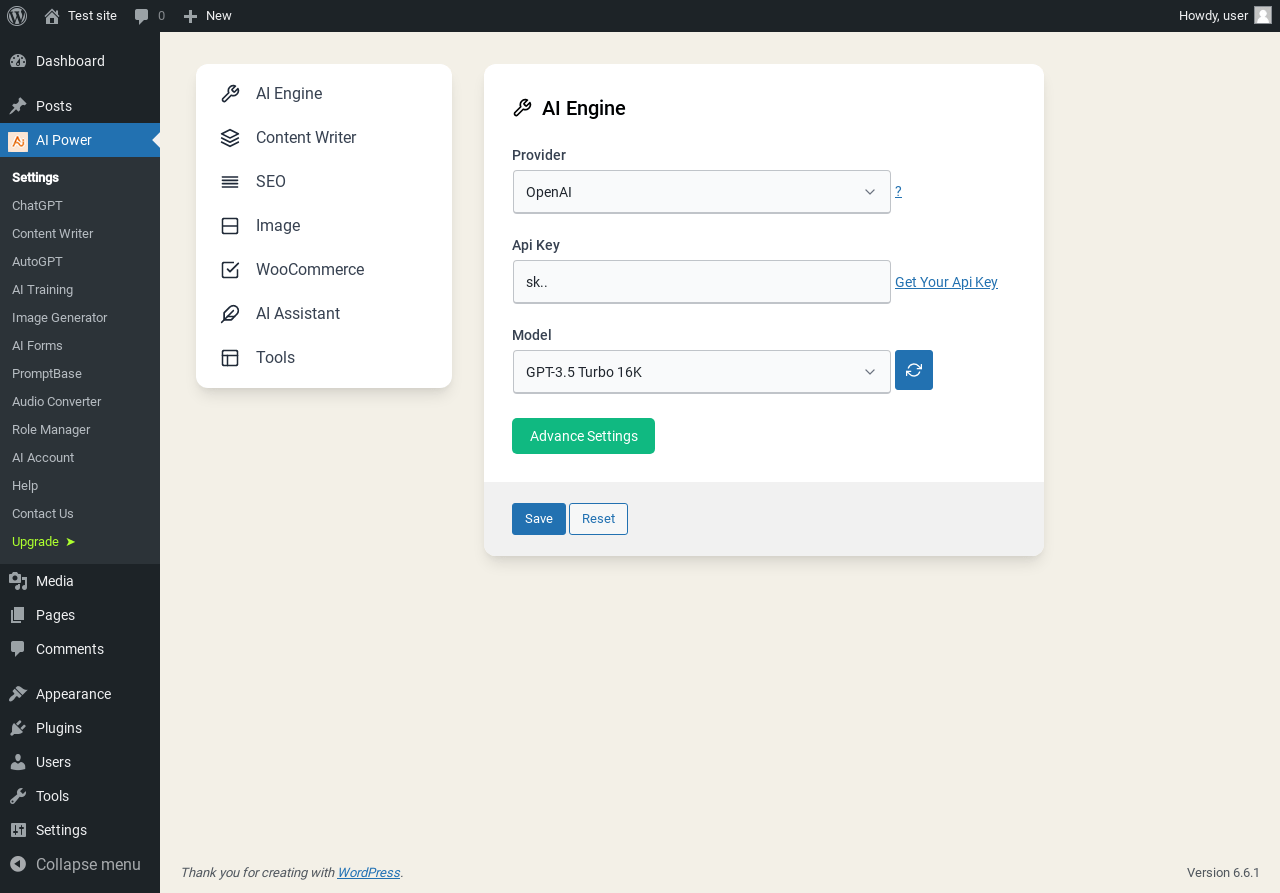Click the green Upgrade link
Screen dimensions: 1280x893
80,541
